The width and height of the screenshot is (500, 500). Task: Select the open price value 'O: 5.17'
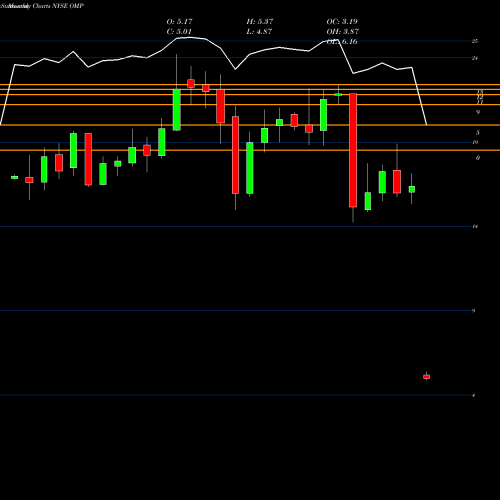(180, 22)
